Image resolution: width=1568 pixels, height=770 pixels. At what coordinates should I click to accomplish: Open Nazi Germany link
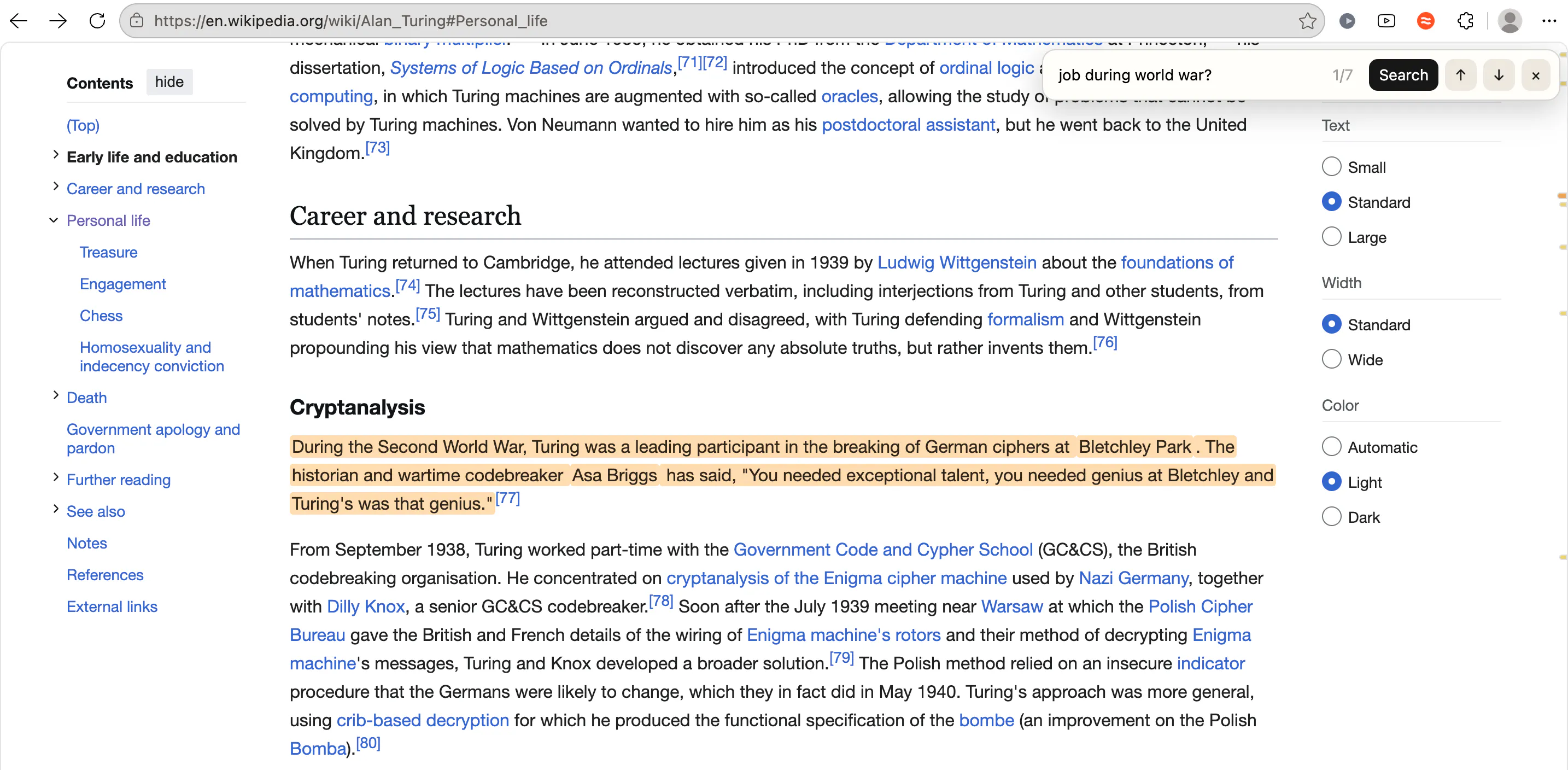click(x=1133, y=577)
